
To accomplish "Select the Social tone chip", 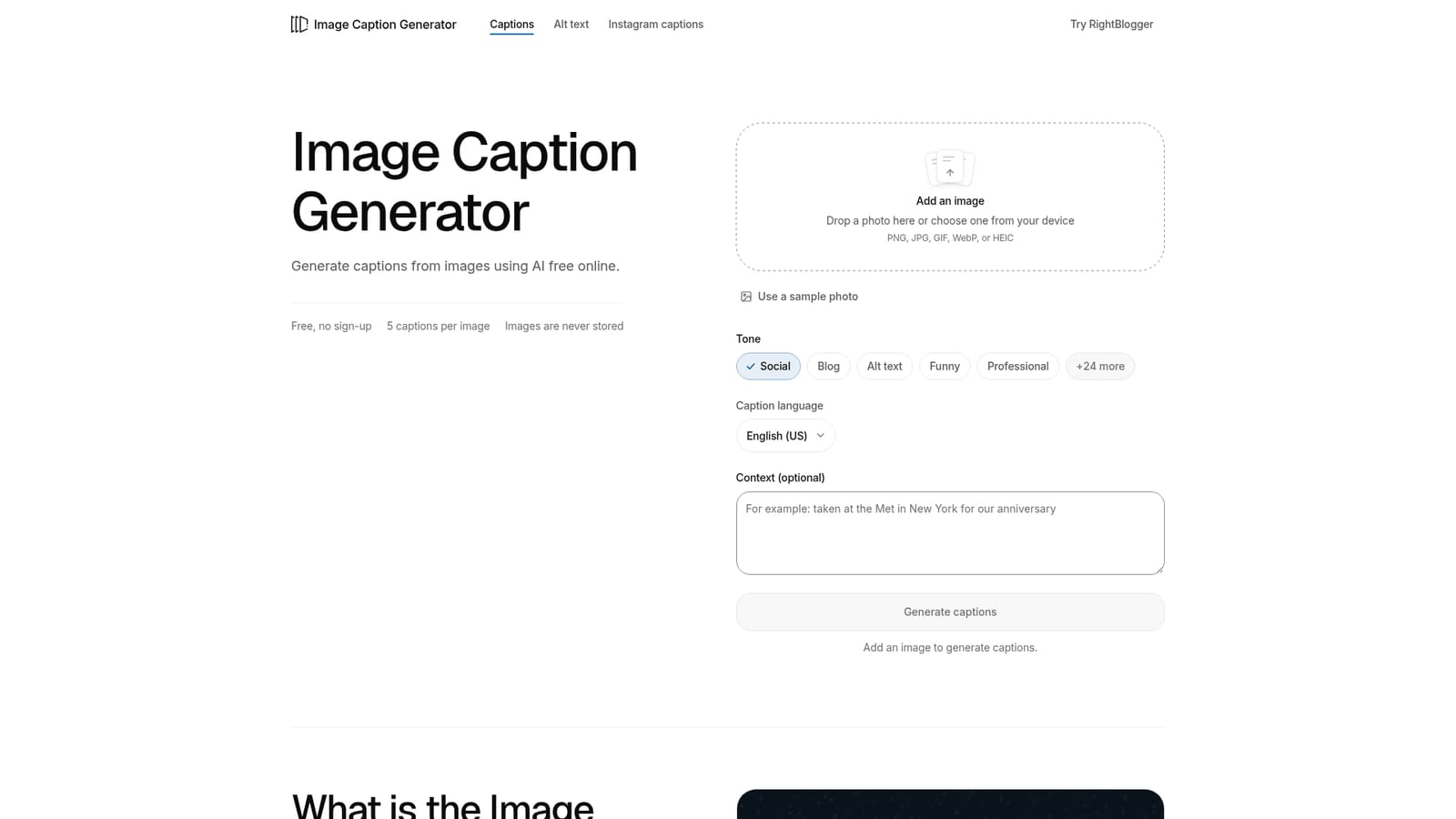I will [768, 367].
